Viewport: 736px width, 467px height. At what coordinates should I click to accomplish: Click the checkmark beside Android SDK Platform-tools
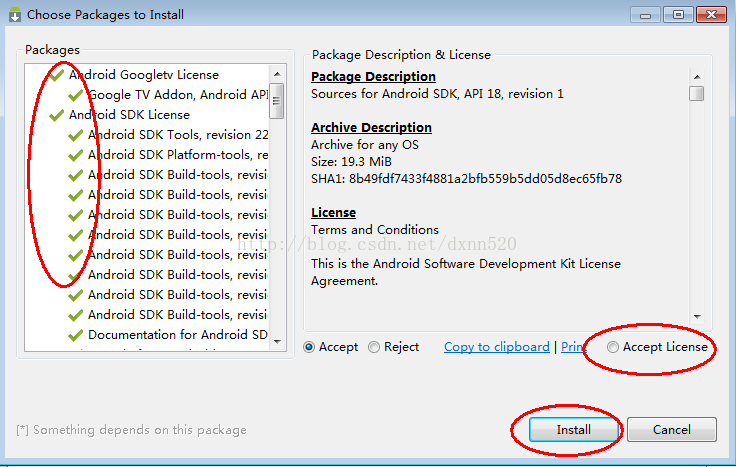[76, 155]
